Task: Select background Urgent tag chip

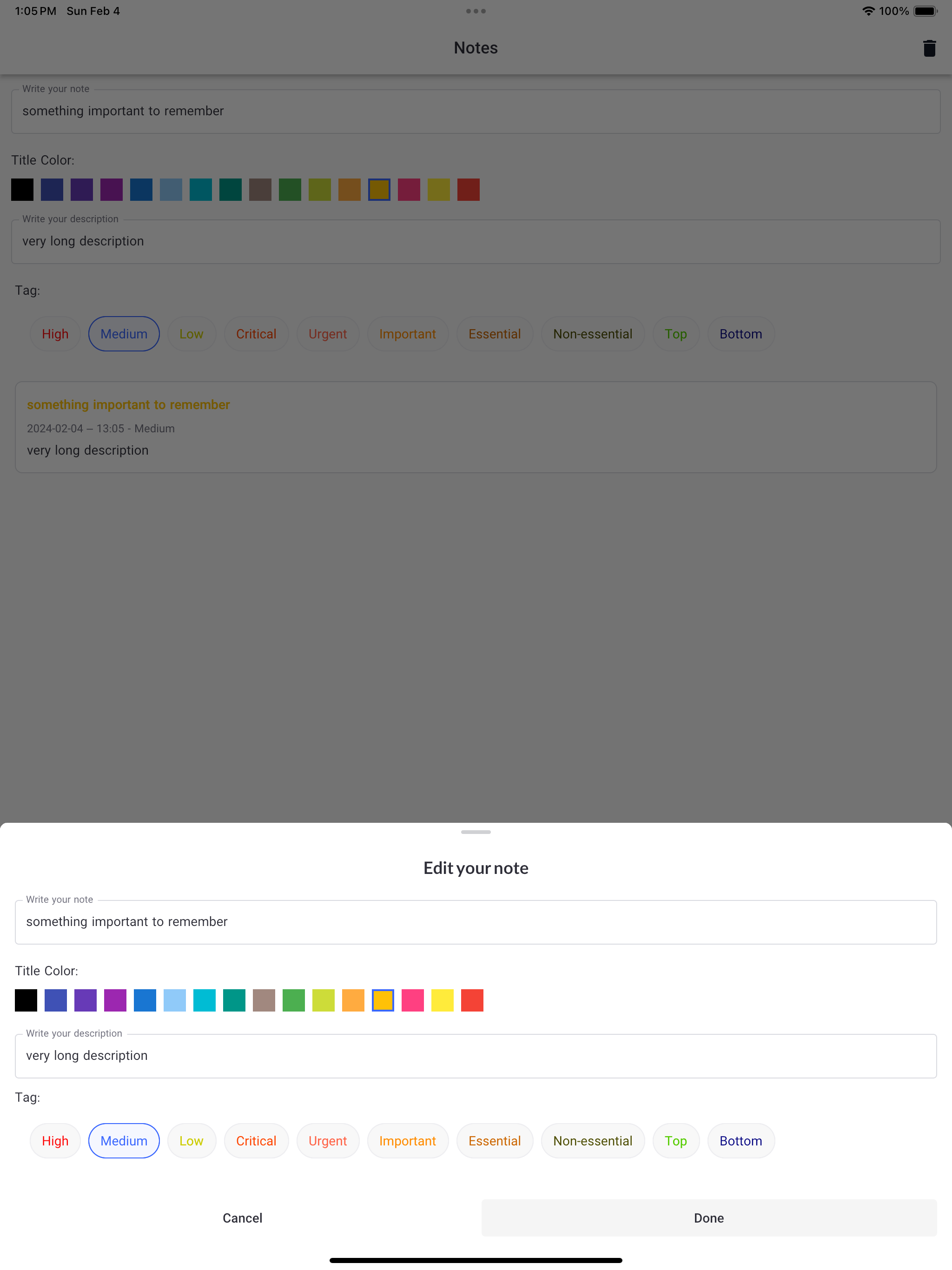Action: pos(328,334)
